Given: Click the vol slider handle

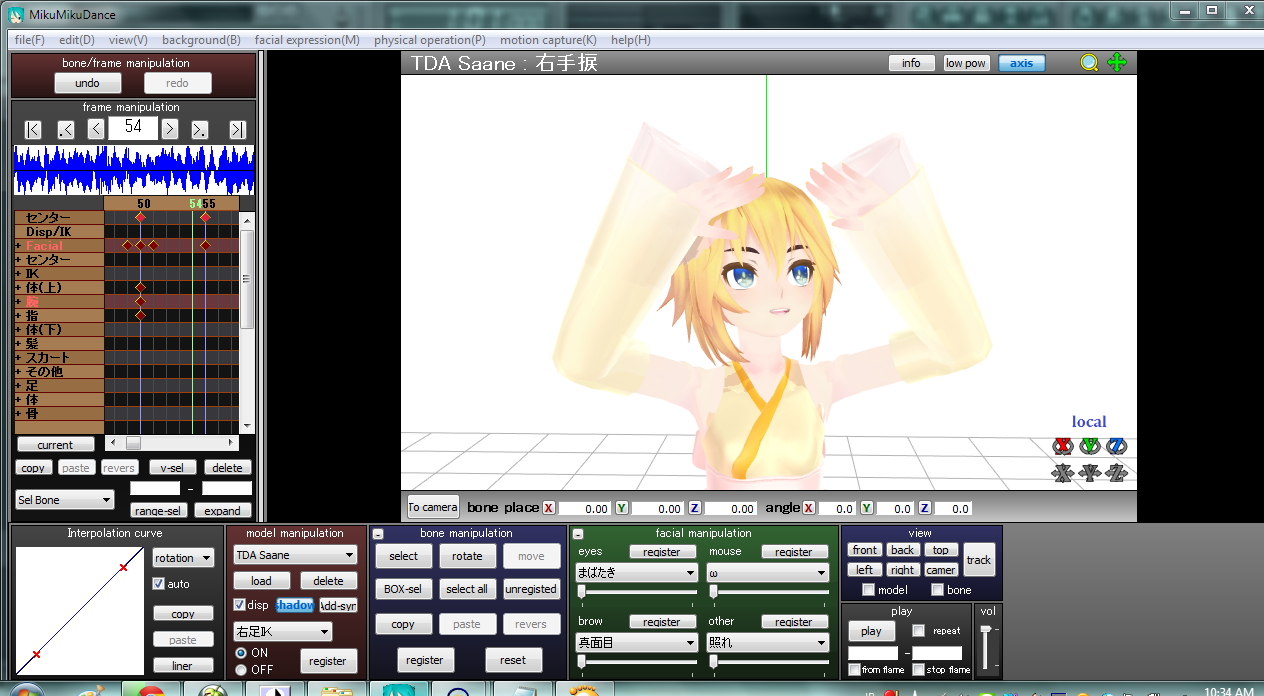Looking at the screenshot, I should point(987,629).
